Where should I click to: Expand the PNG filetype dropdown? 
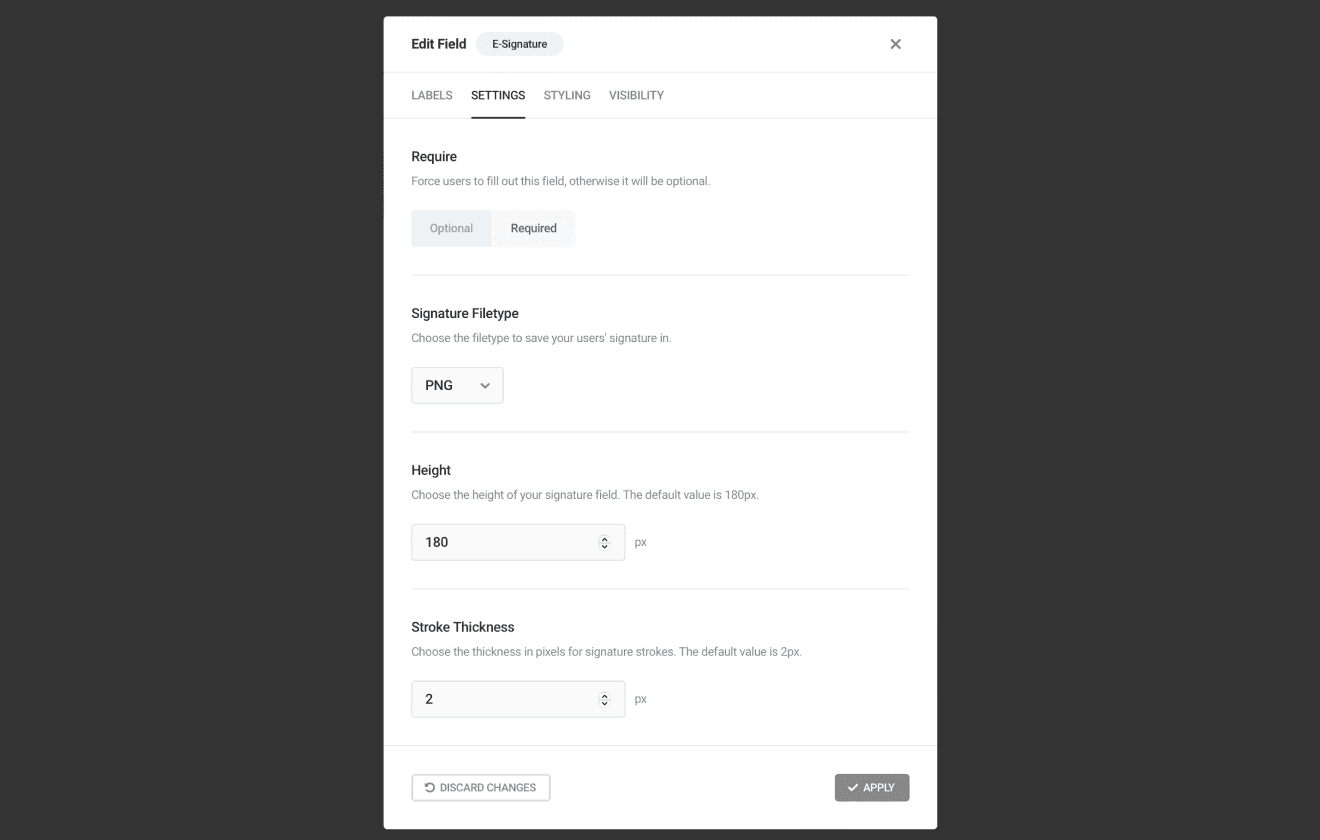(457, 386)
